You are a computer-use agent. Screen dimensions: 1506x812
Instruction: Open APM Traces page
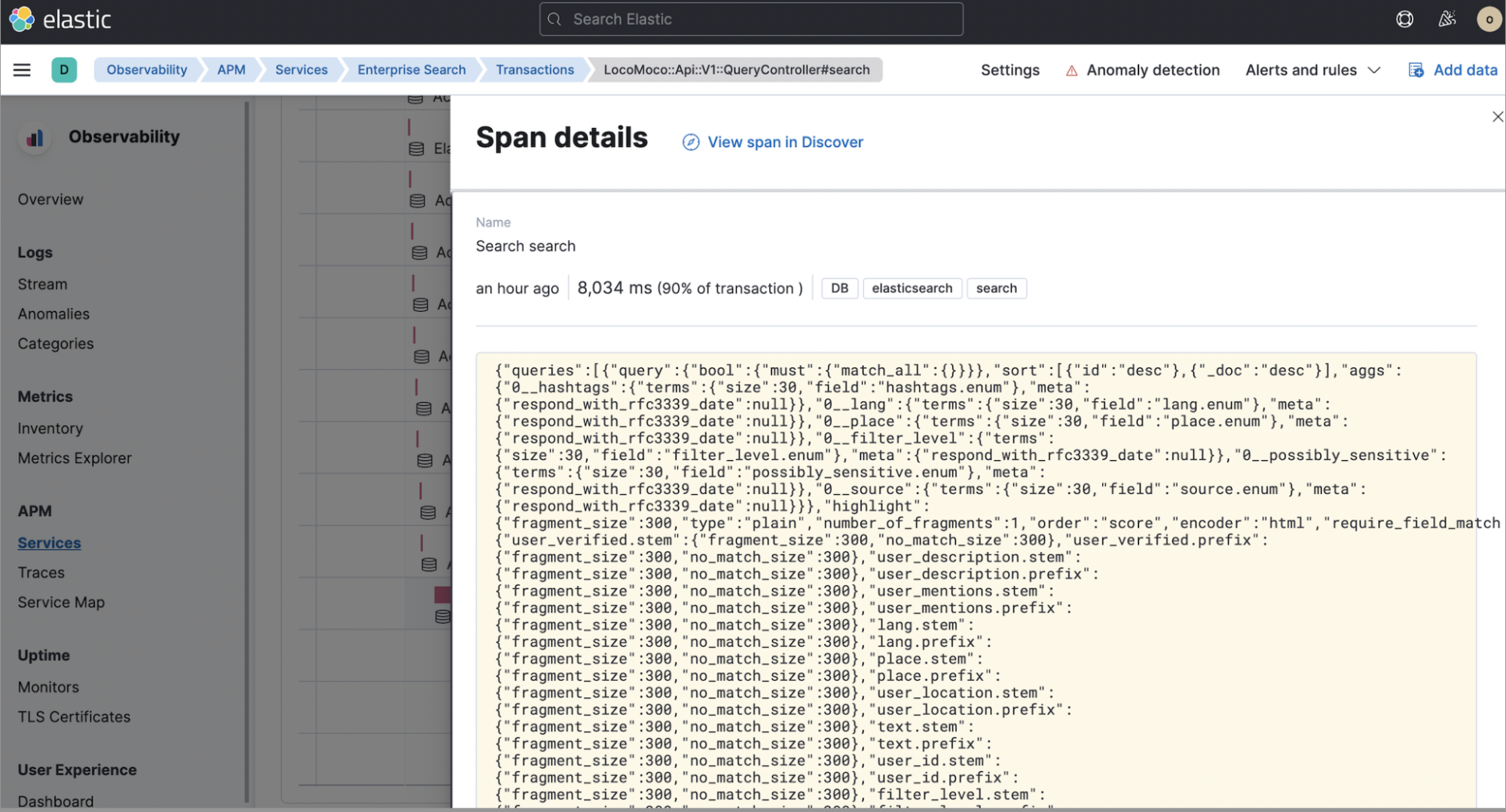(41, 572)
